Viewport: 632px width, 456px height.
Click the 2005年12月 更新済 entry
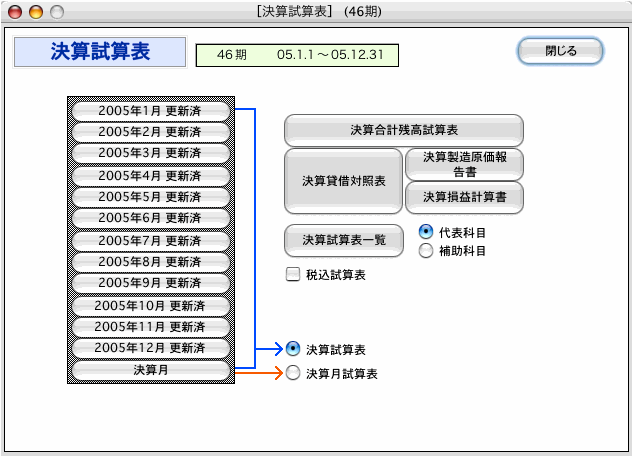point(150,348)
